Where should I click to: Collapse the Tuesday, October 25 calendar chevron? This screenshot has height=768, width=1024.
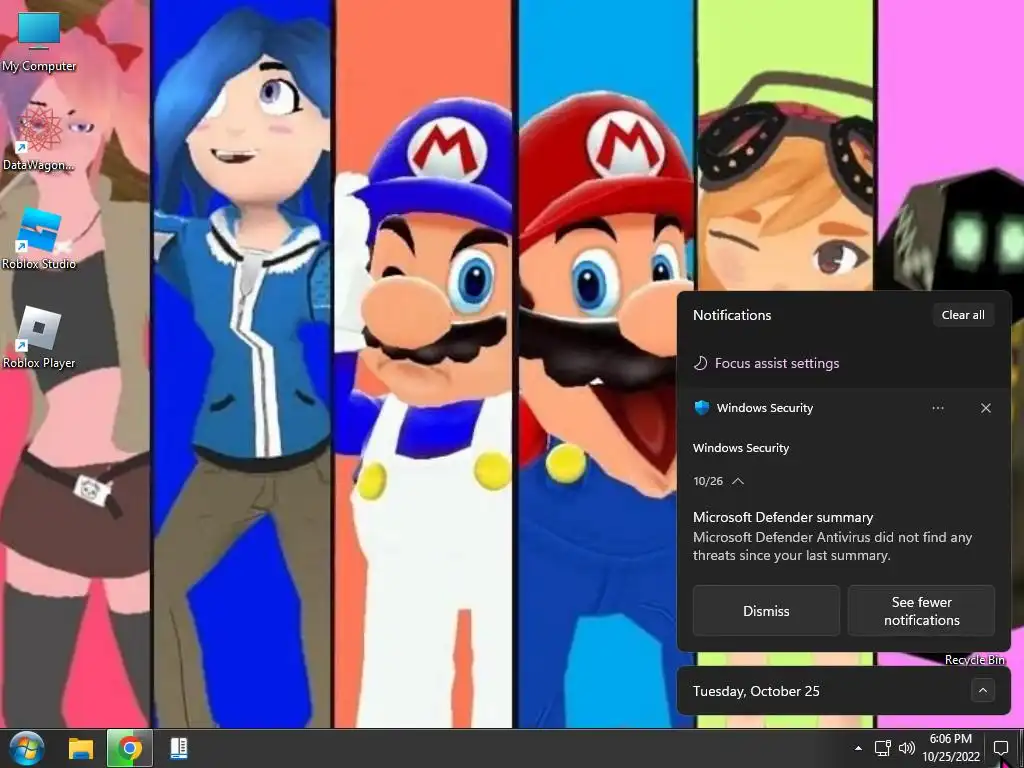point(983,690)
